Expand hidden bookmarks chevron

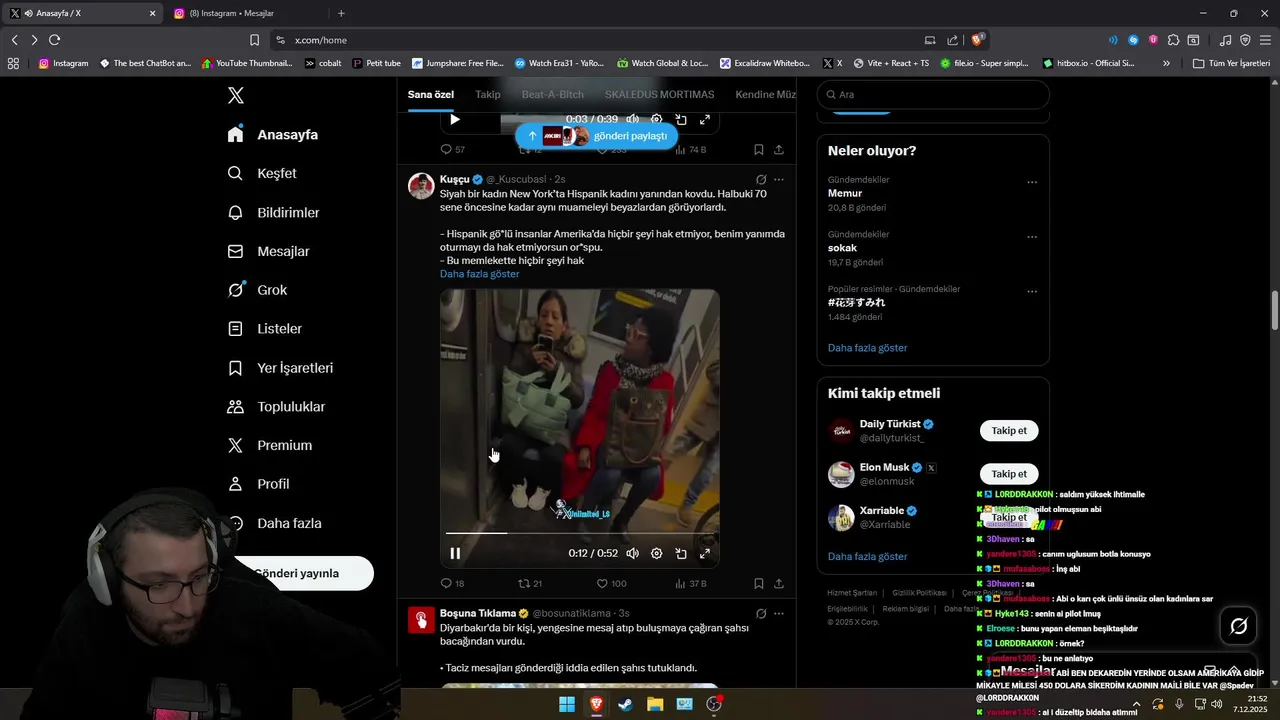click(1166, 63)
